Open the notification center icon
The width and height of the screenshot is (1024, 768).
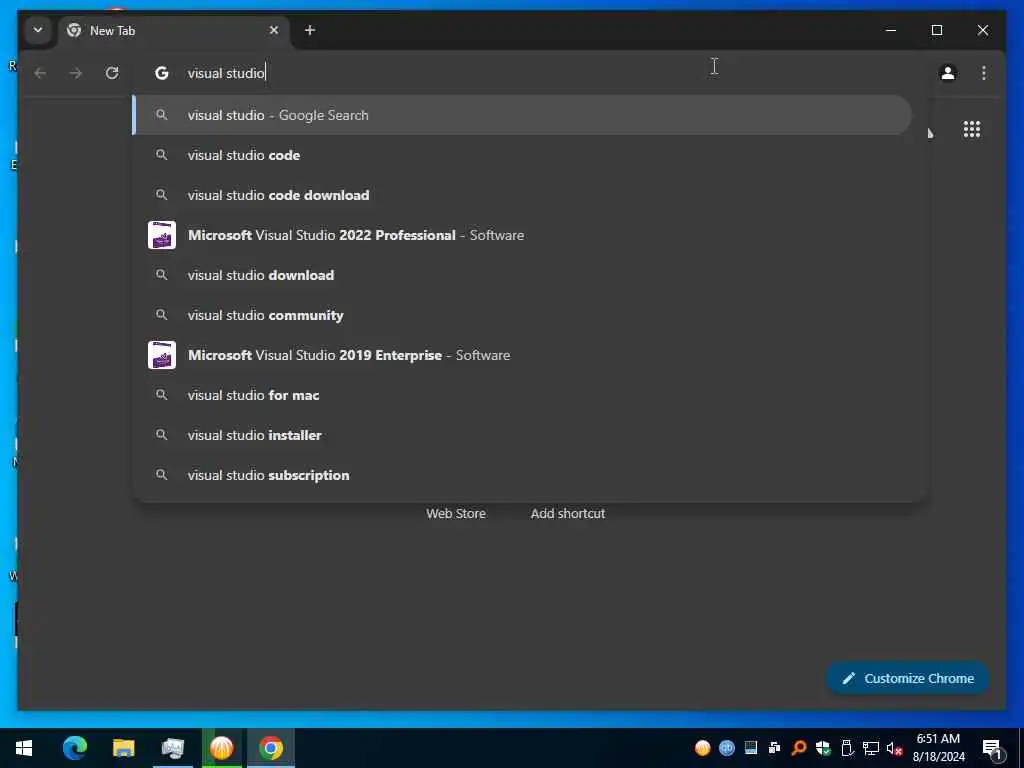[x=992, y=749]
